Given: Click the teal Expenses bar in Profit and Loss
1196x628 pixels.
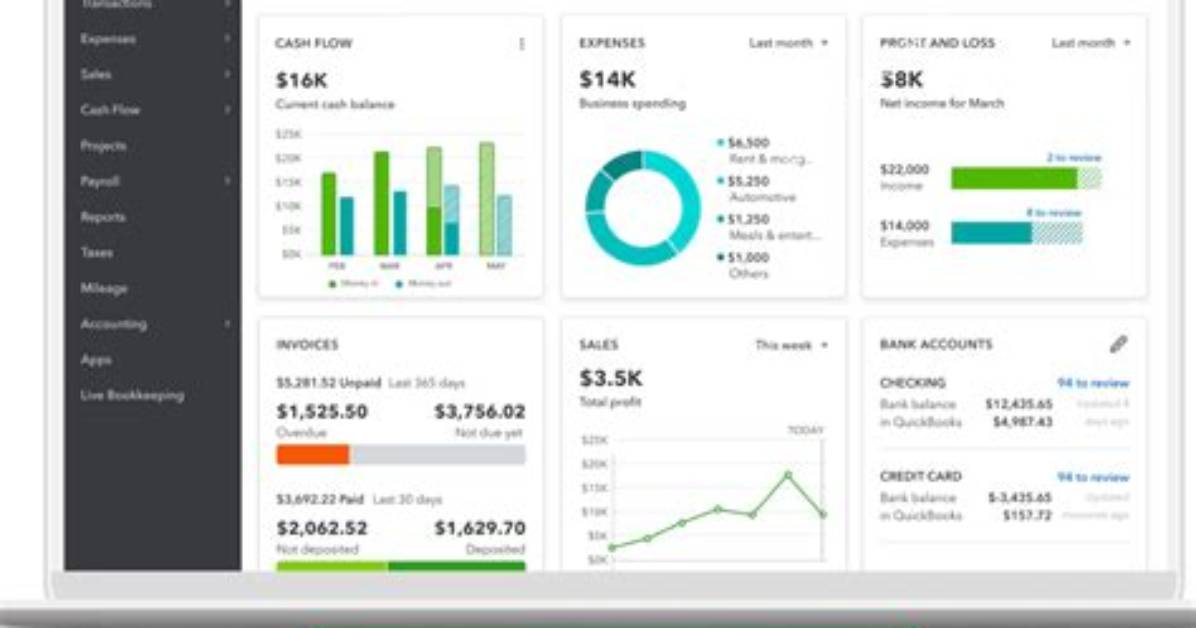Looking at the screenshot, I should 991,233.
